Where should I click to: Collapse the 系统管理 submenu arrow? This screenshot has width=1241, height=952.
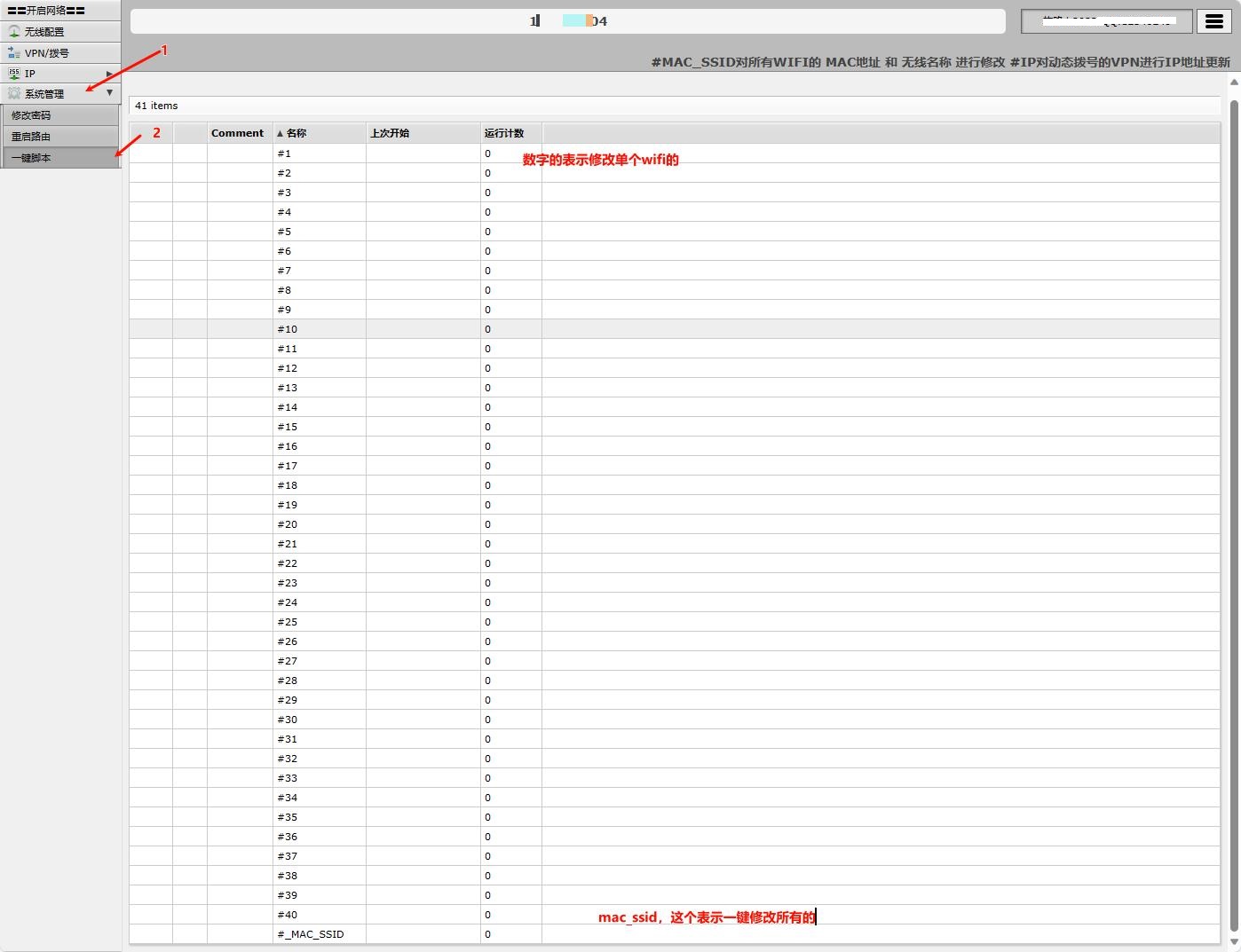(x=109, y=93)
